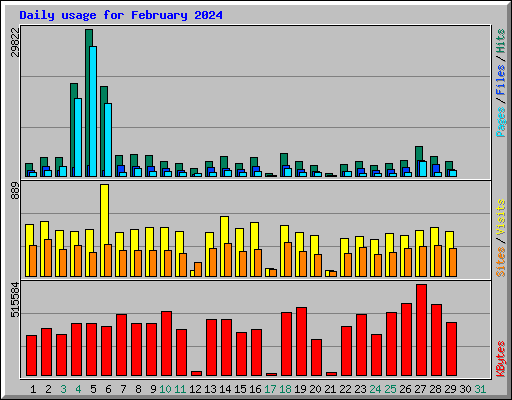Click the 889 visits axis value
Screen dimensions: 512x400
tap(15, 191)
